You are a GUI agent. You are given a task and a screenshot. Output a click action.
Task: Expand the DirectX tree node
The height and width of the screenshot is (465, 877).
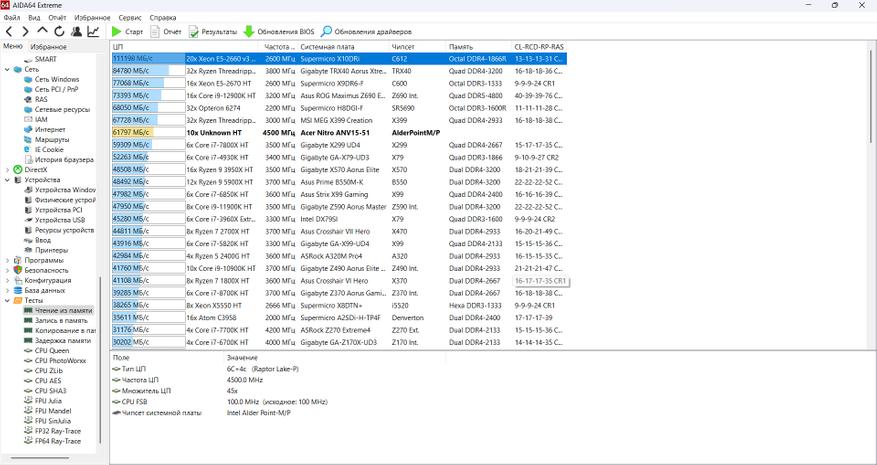pyautogui.click(x=7, y=170)
